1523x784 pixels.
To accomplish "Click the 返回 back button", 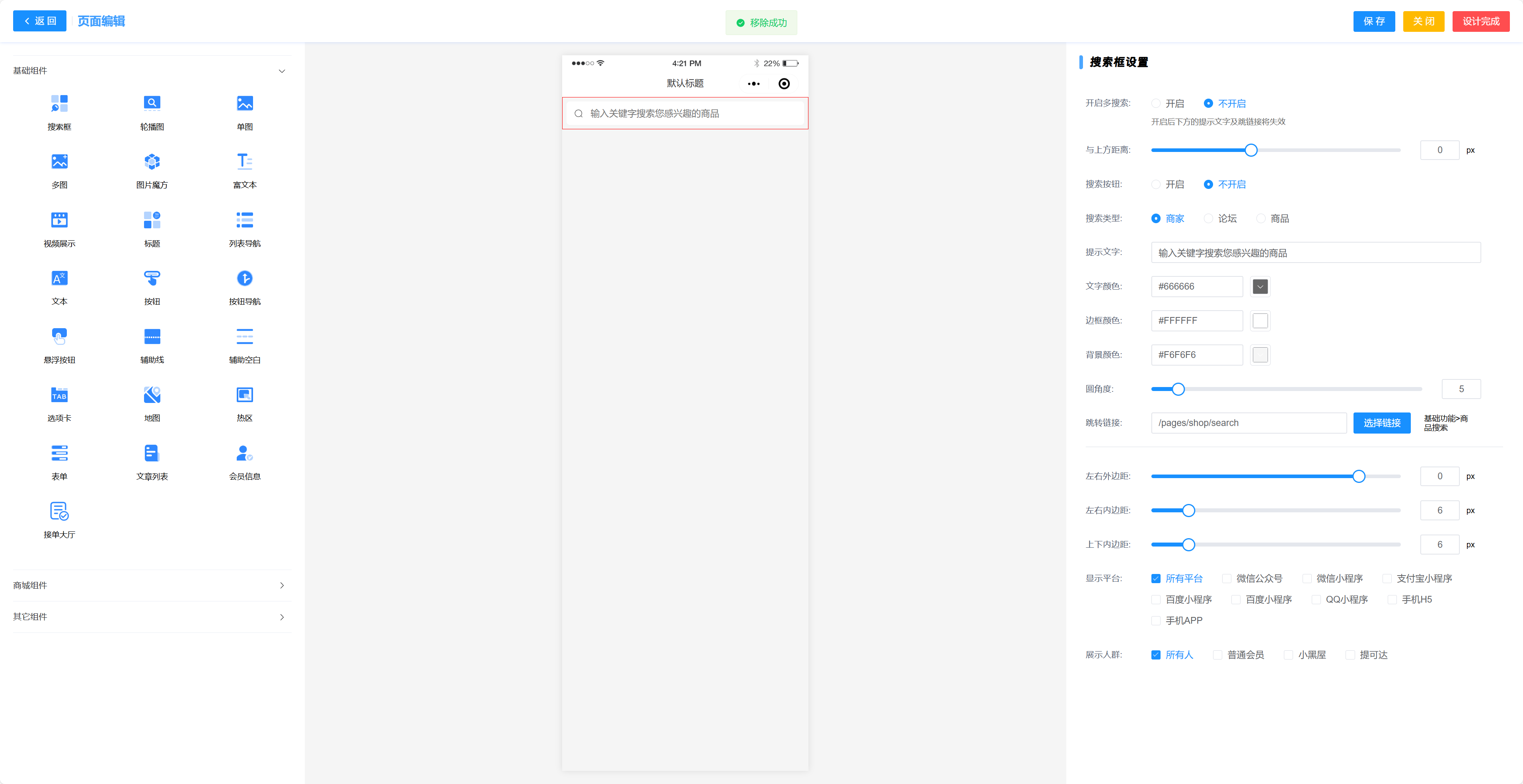I will (x=40, y=21).
